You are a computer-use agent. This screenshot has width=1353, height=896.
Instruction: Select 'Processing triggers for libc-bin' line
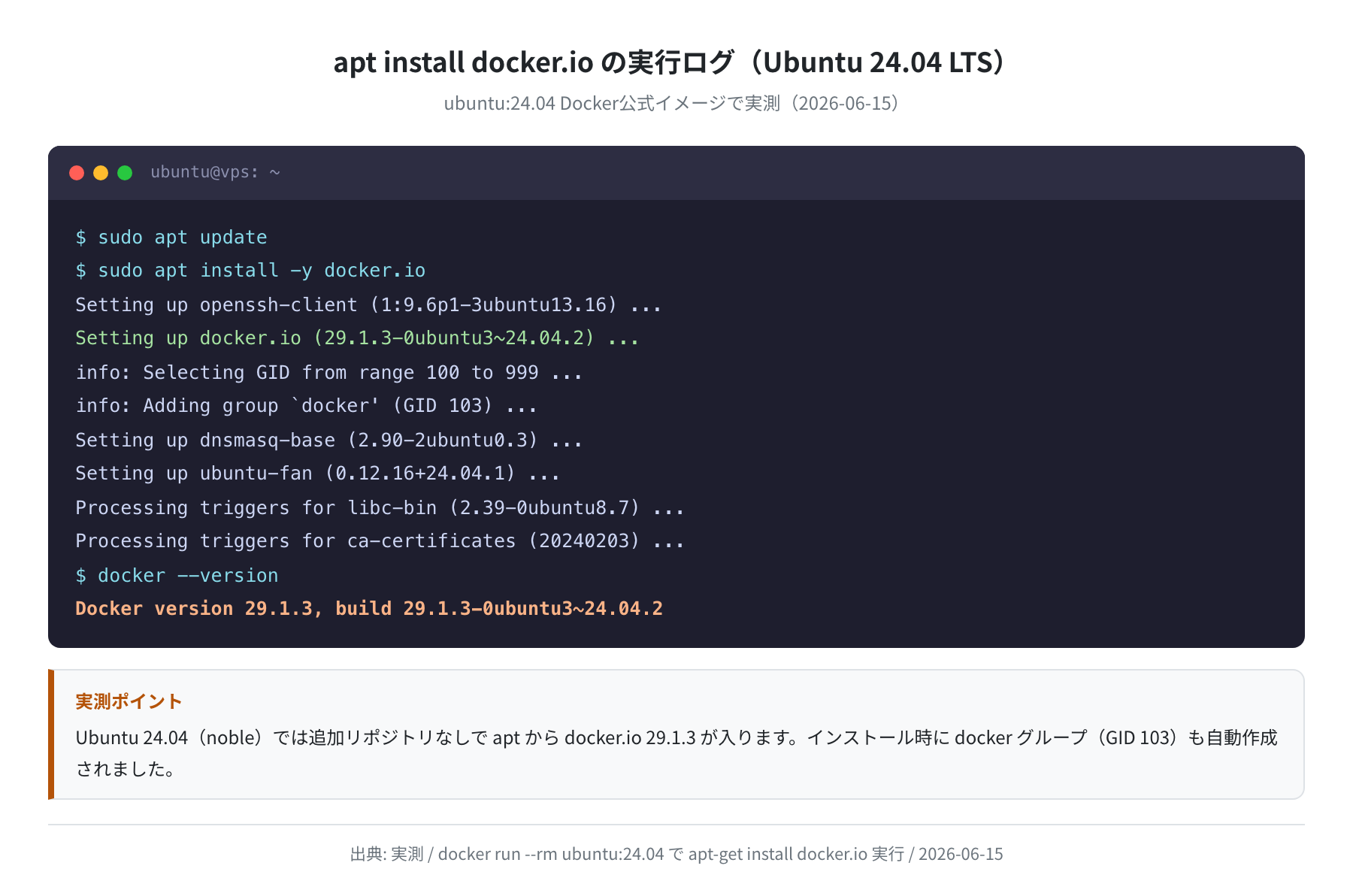point(380,507)
